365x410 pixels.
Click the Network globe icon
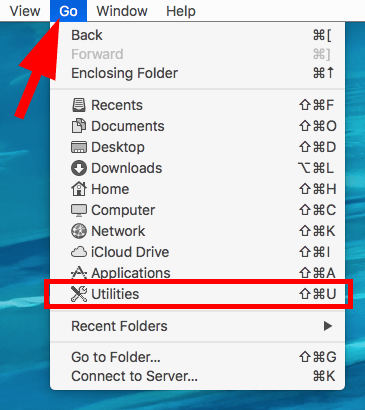point(79,231)
